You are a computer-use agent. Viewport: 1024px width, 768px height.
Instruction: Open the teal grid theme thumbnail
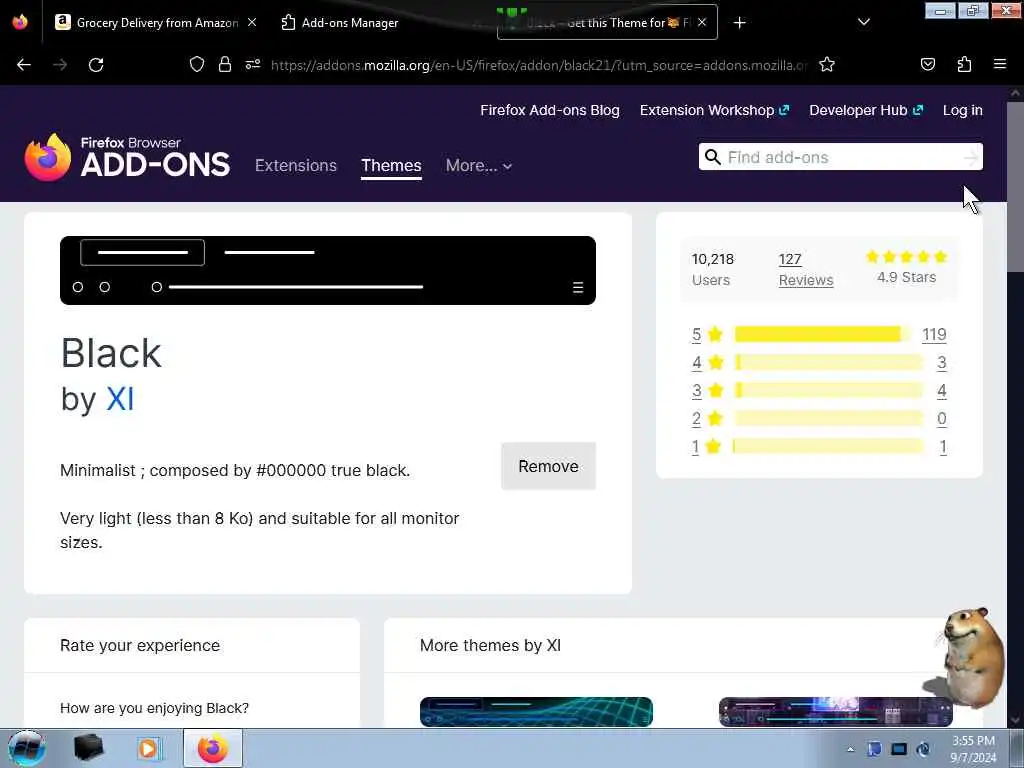pos(536,712)
